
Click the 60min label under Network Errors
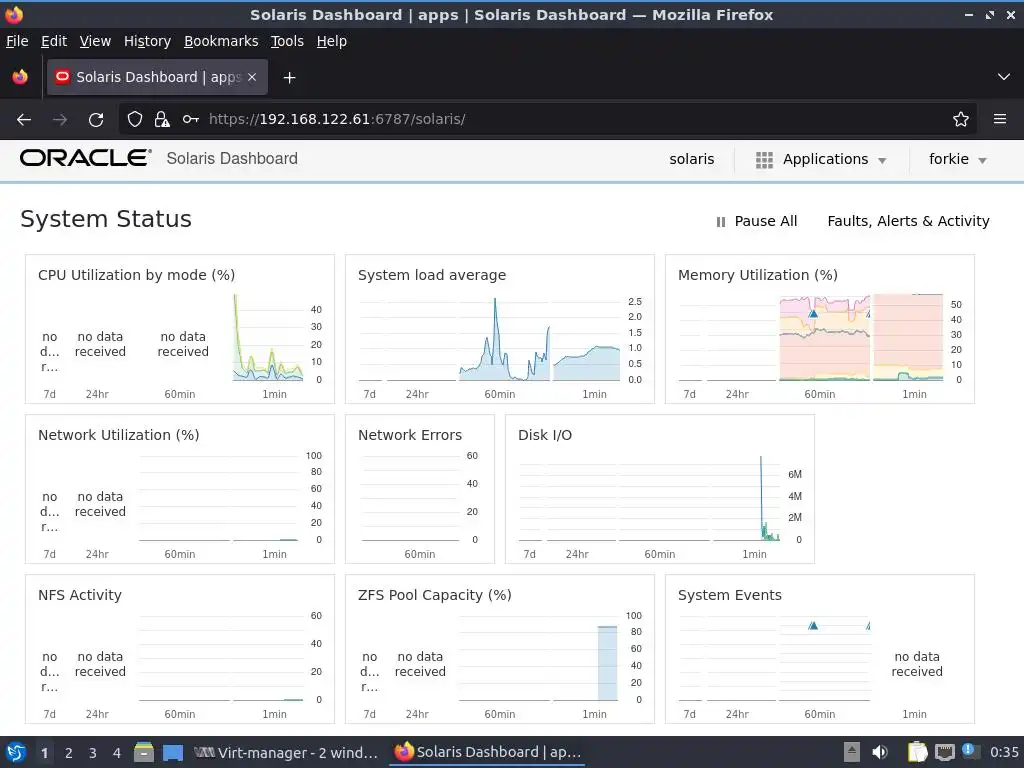coord(419,554)
